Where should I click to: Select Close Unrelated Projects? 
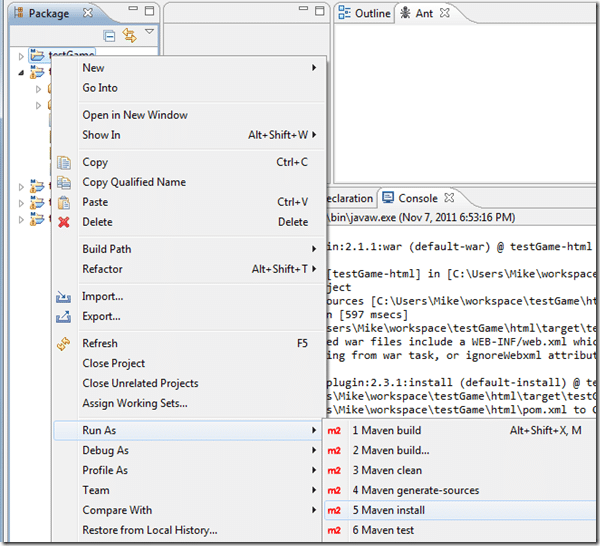pyautogui.click(x=189, y=383)
